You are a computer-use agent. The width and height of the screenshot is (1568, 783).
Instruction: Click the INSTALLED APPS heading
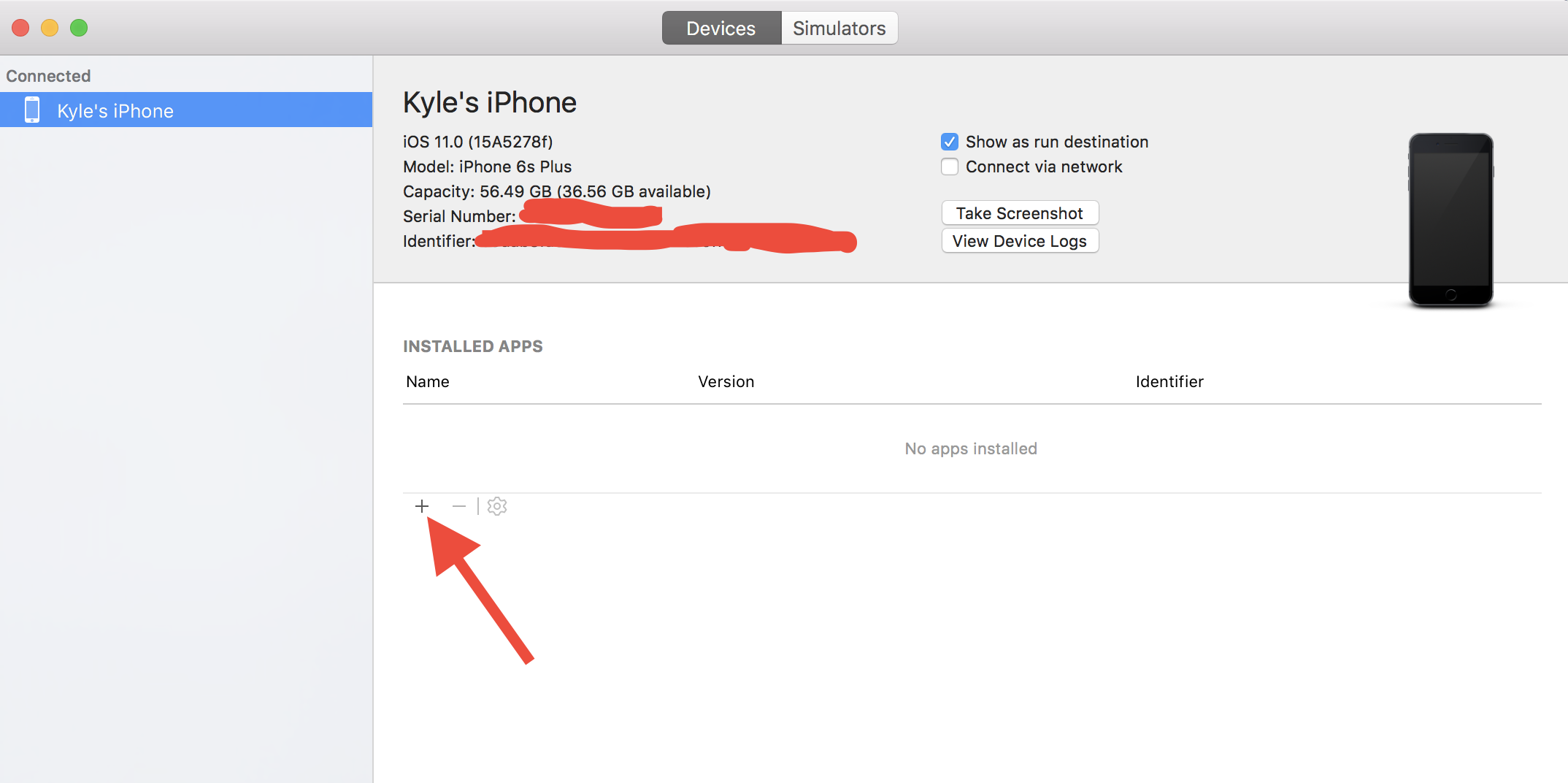pyautogui.click(x=473, y=346)
